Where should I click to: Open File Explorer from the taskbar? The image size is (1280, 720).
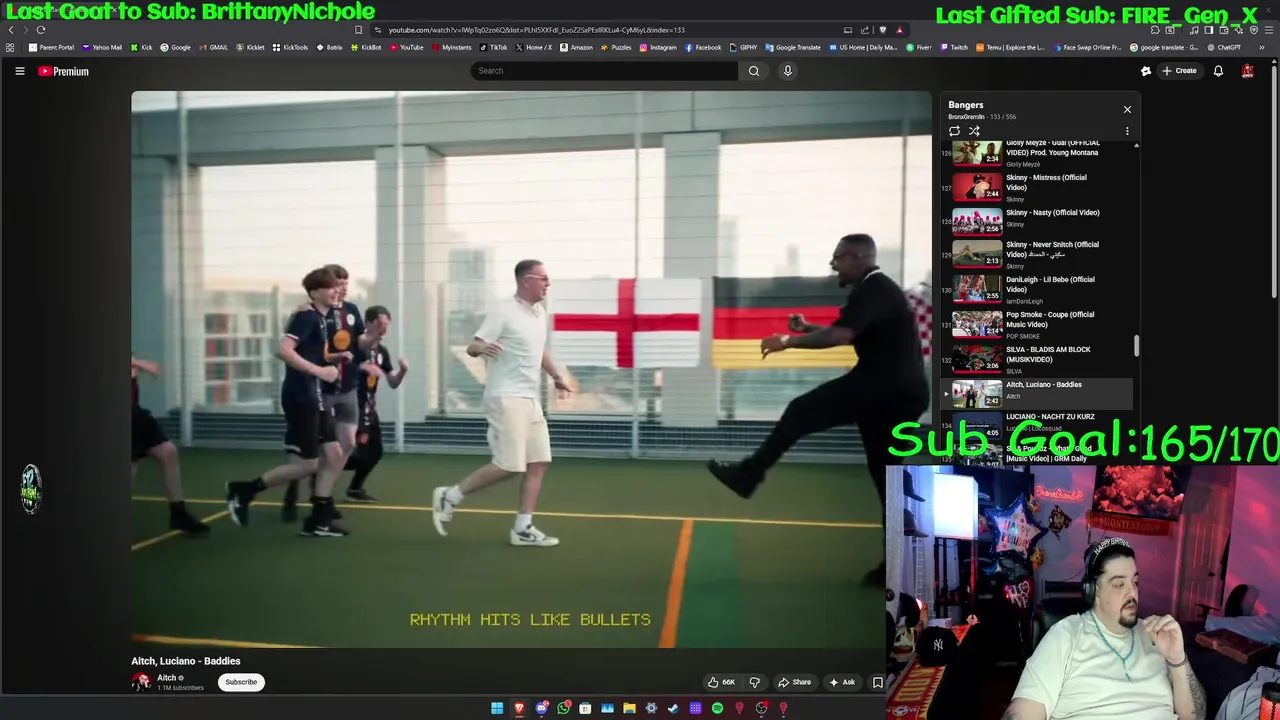click(629, 709)
